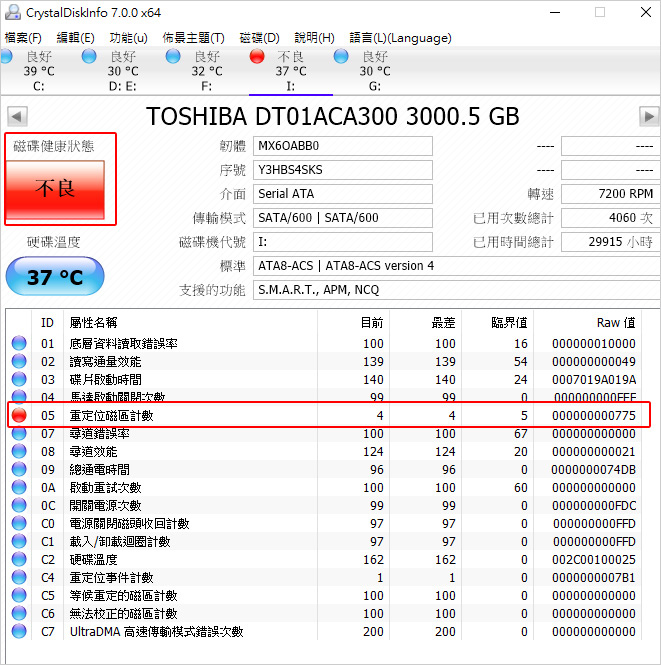Click raw value 000000000775
This screenshot has height=665, width=661.
[594, 416]
